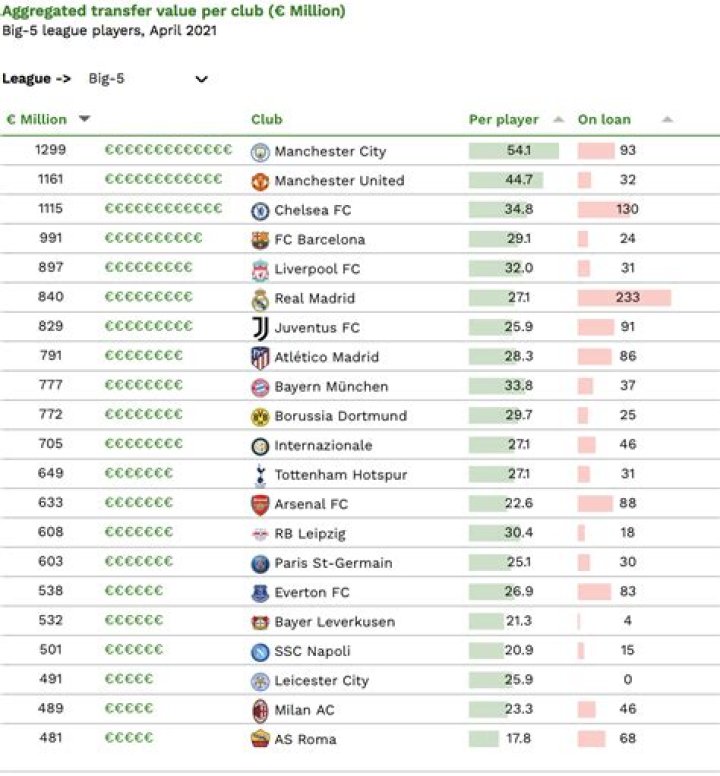Select the Club column header
The width and height of the screenshot is (720, 776).
coord(267,120)
